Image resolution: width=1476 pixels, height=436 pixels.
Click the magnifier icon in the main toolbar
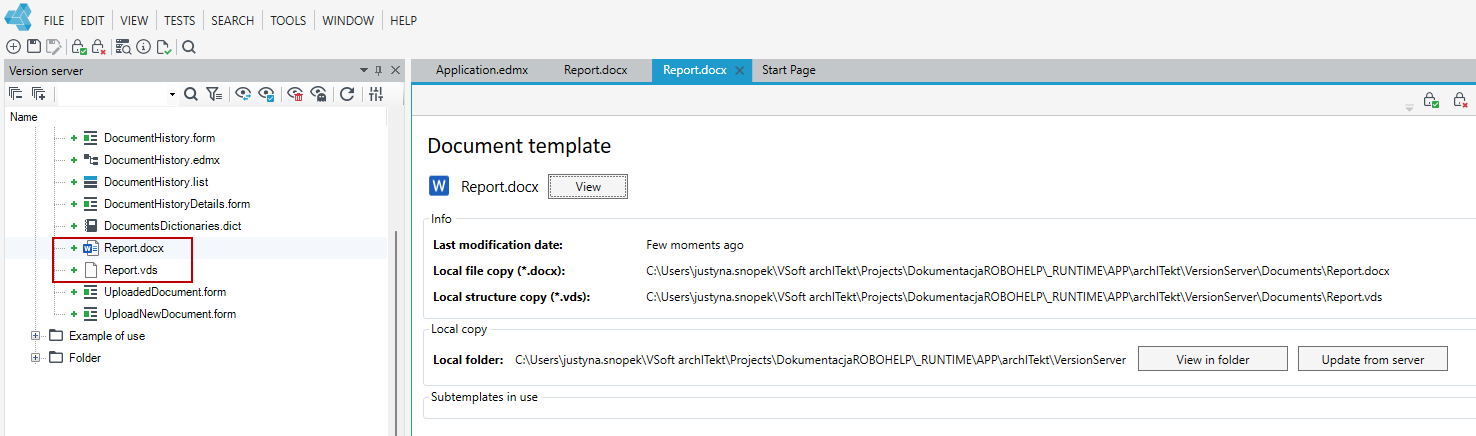[189, 46]
